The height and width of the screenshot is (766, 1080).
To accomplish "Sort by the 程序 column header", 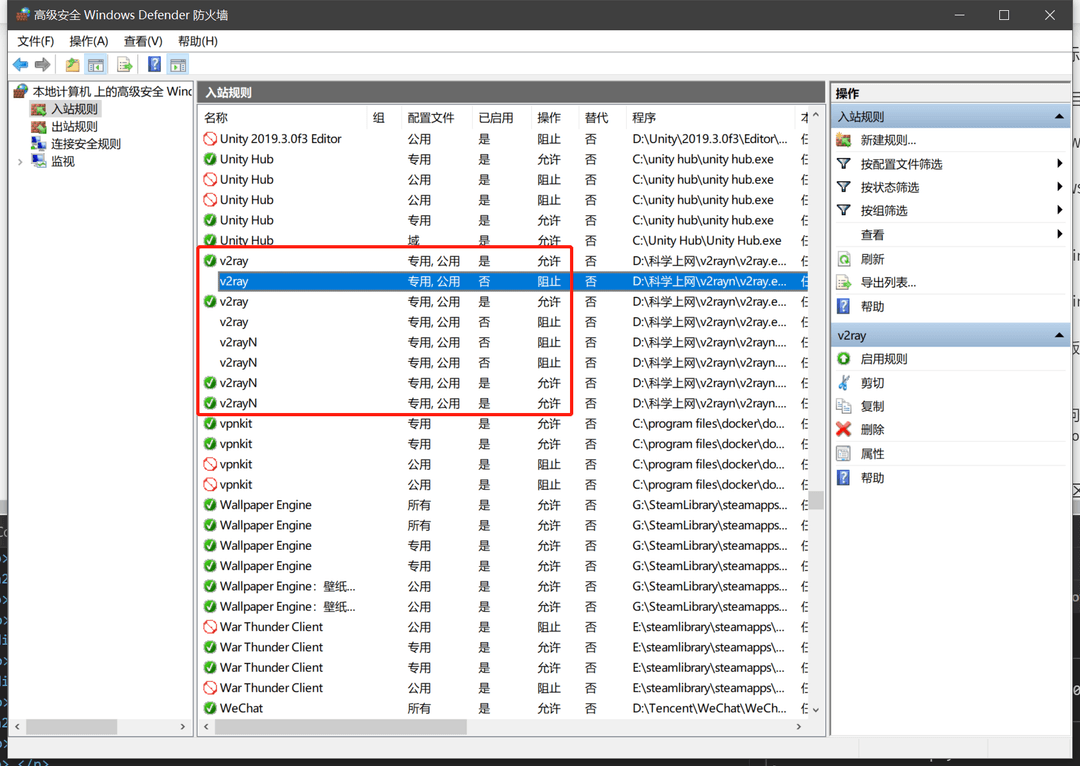I will [x=710, y=118].
